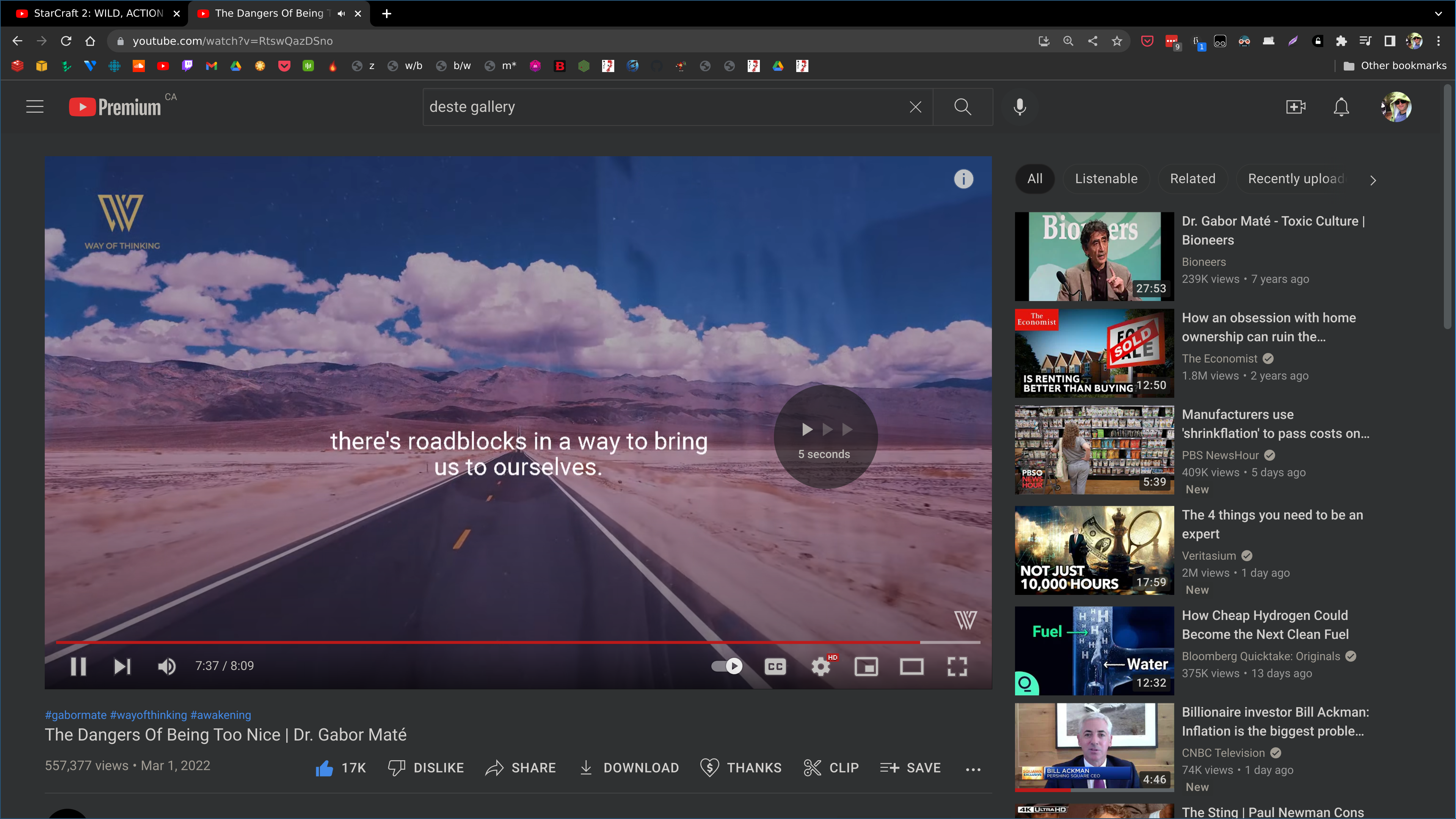1456x819 pixels.
Task: Enter fullscreen mode
Action: point(957,667)
